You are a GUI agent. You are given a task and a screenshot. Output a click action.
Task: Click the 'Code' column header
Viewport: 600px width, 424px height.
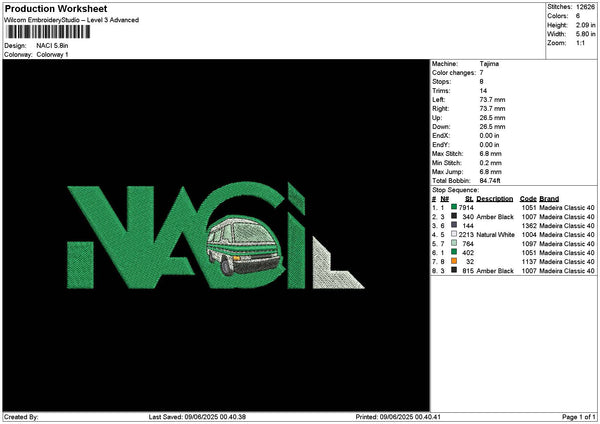(528, 199)
